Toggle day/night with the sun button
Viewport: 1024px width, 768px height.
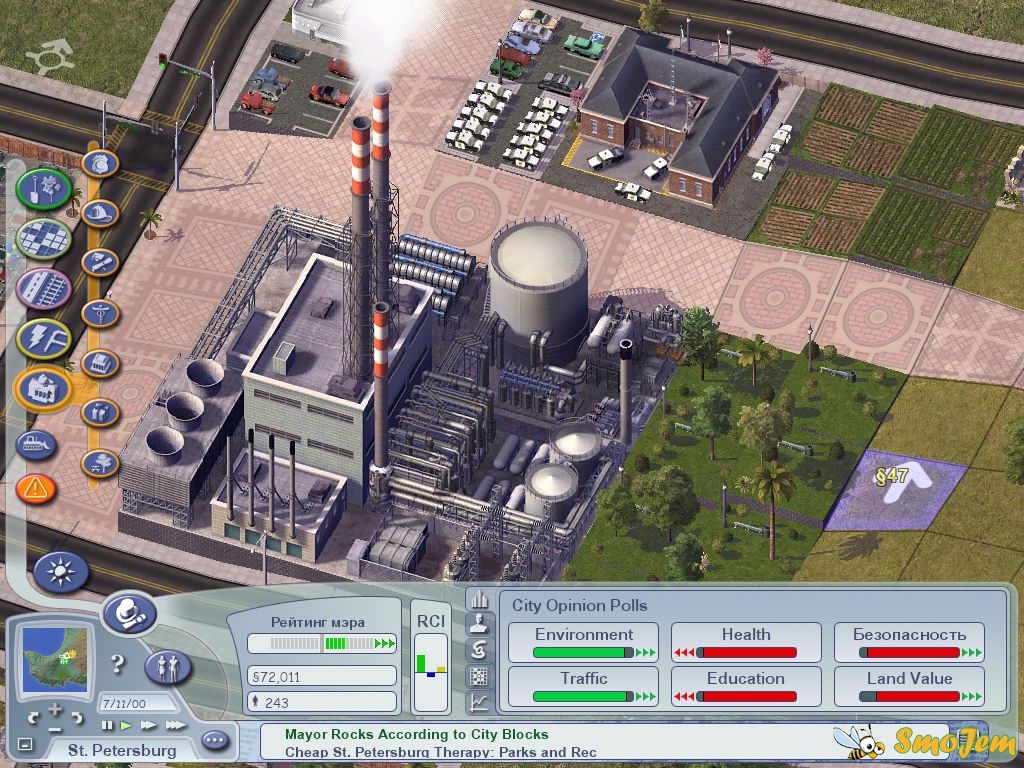[x=61, y=573]
